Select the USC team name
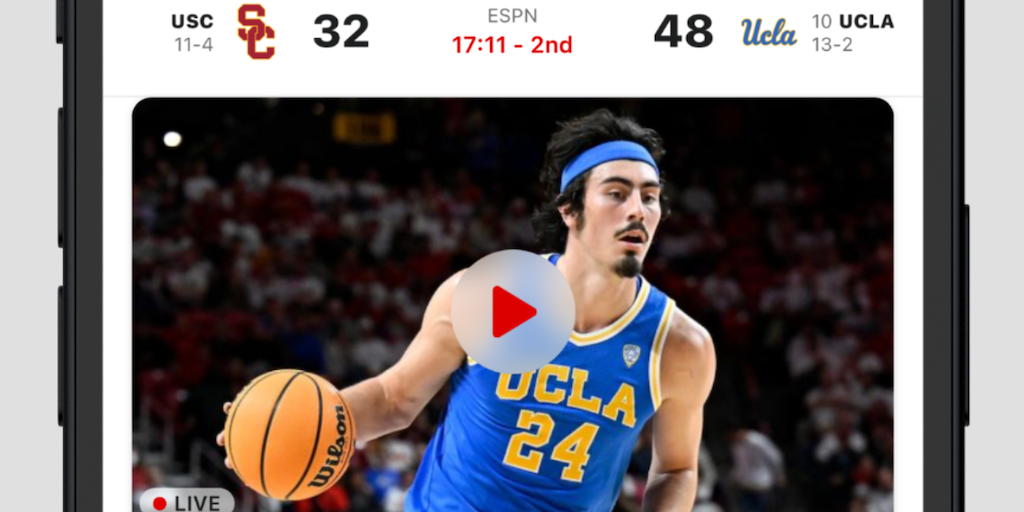This screenshot has width=1024, height=512. click(192, 22)
